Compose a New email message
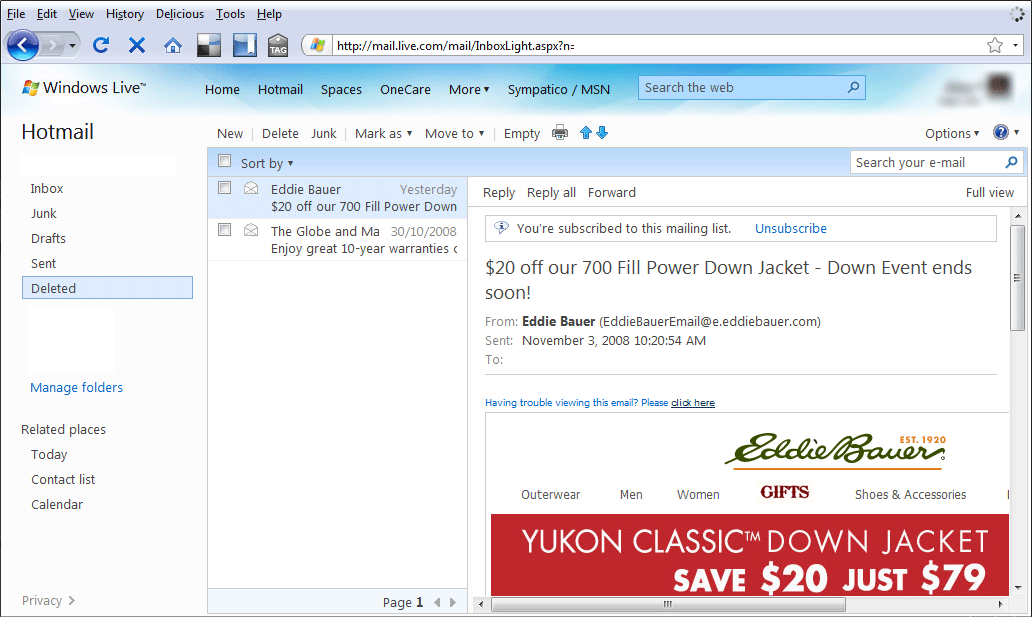This screenshot has width=1032, height=617. pyautogui.click(x=230, y=134)
